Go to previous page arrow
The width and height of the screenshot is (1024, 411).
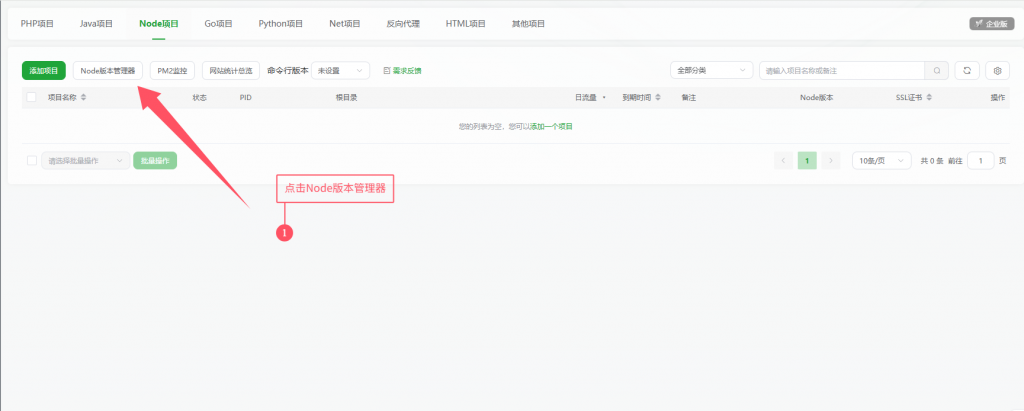click(x=784, y=160)
